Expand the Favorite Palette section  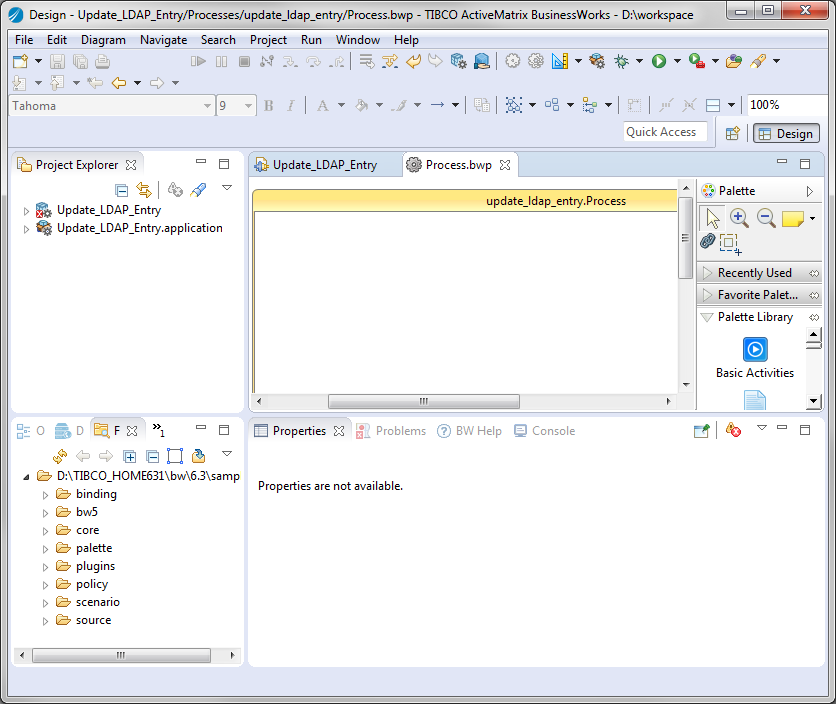(x=708, y=294)
